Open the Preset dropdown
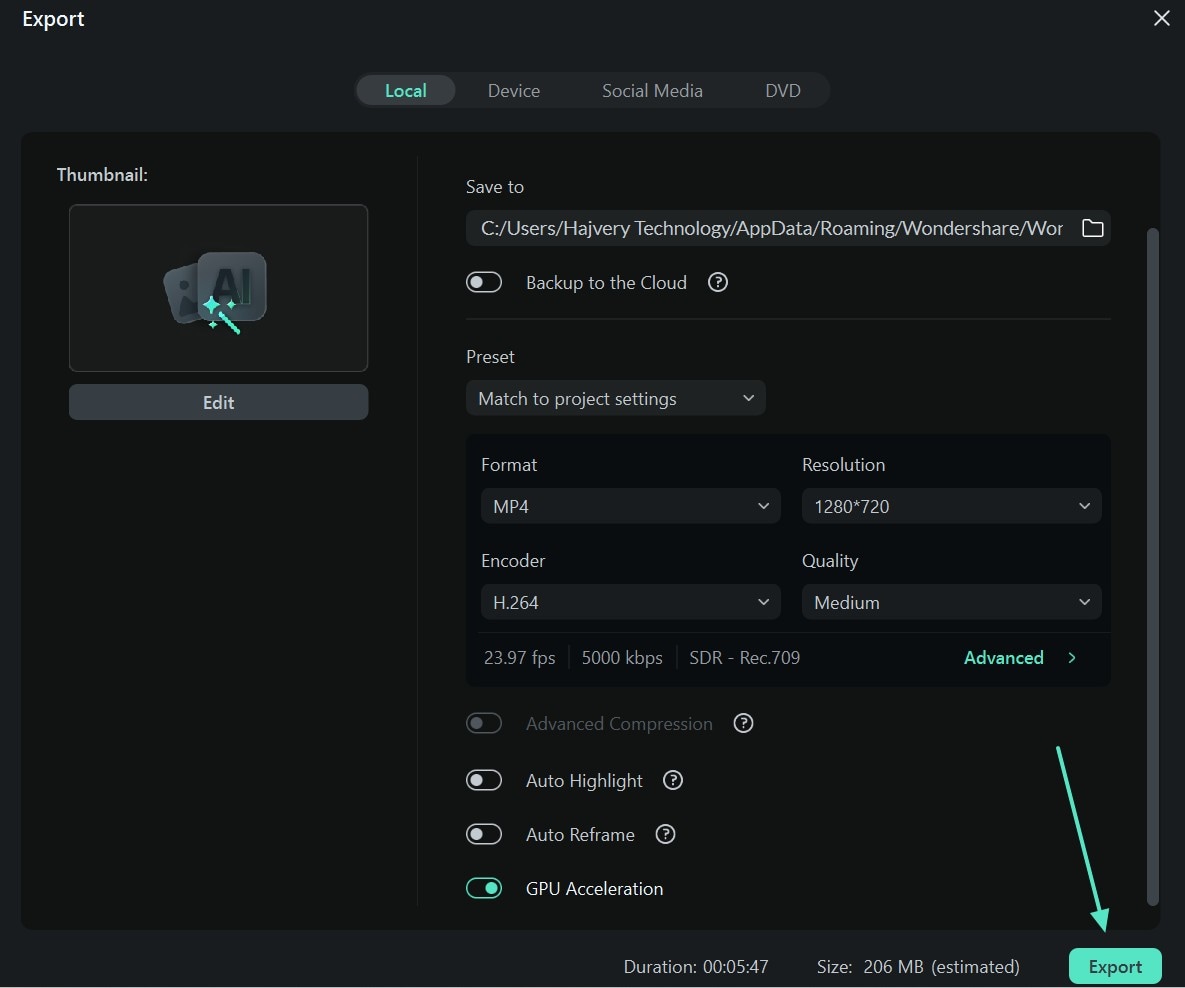1185x988 pixels. 615,398
